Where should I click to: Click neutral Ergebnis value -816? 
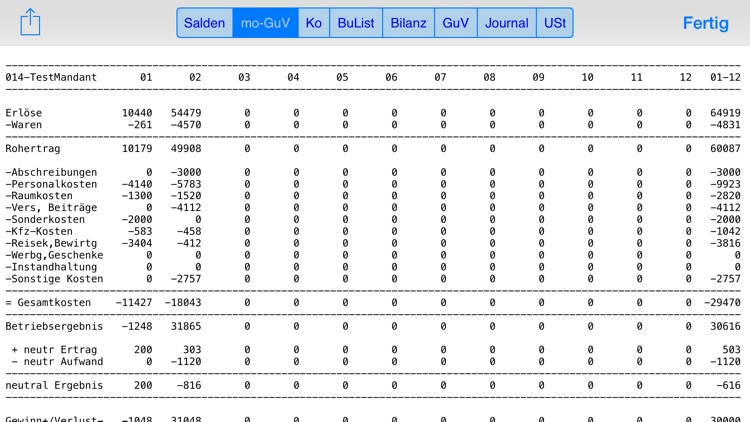click(x=189, y=385)
